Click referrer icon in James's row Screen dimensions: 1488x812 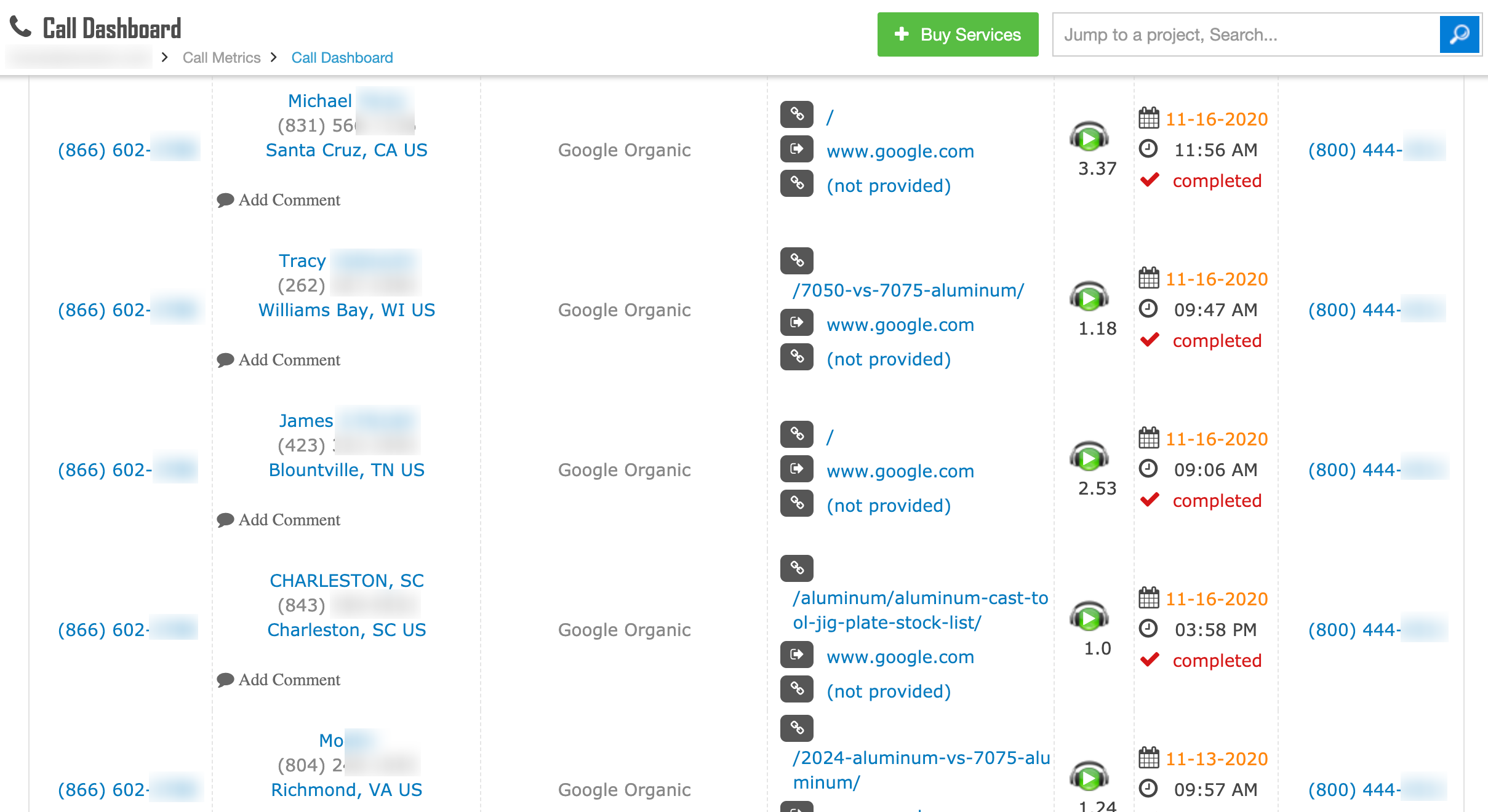click(x=797, y=468)
